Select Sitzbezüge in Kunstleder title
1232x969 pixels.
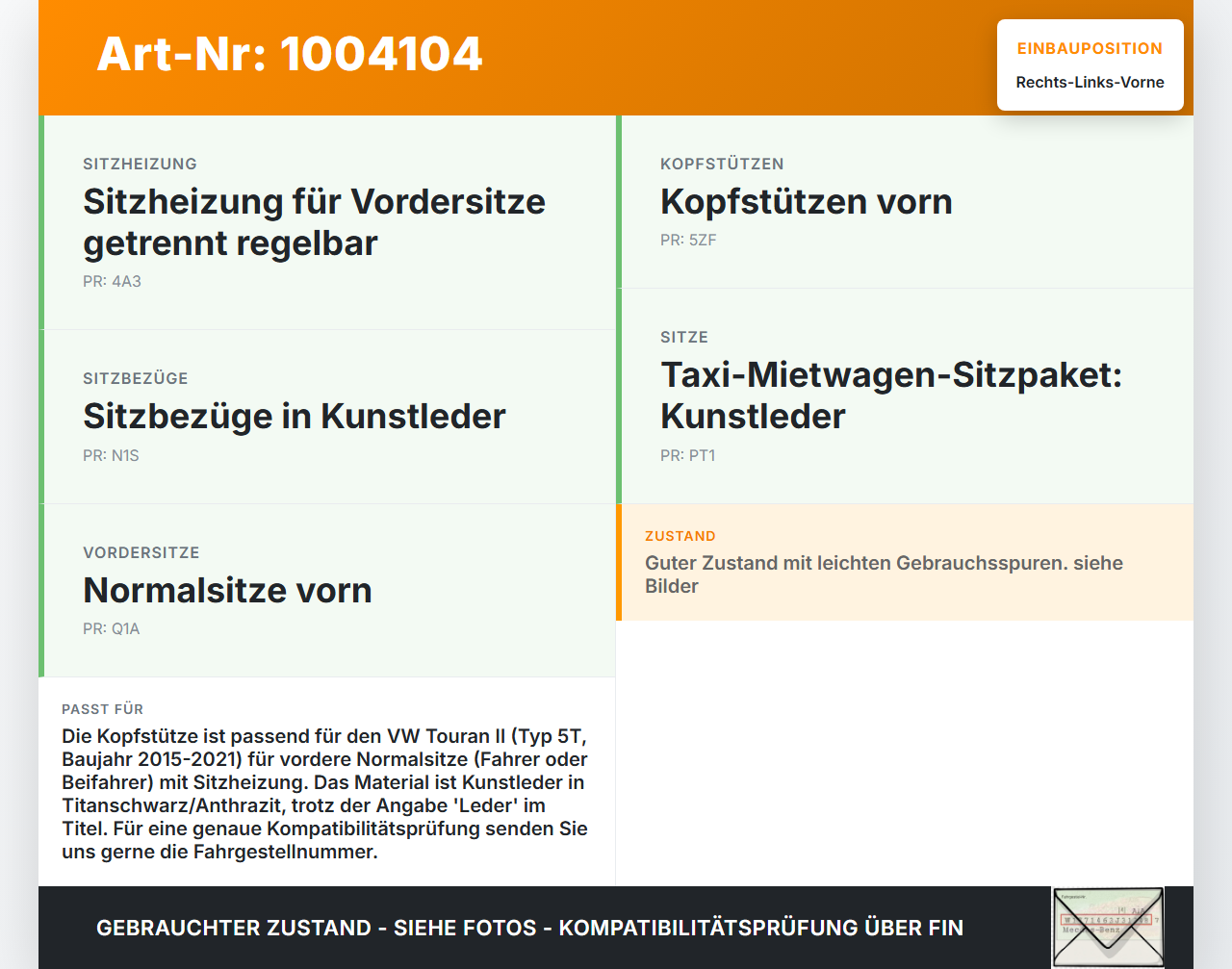295,416
